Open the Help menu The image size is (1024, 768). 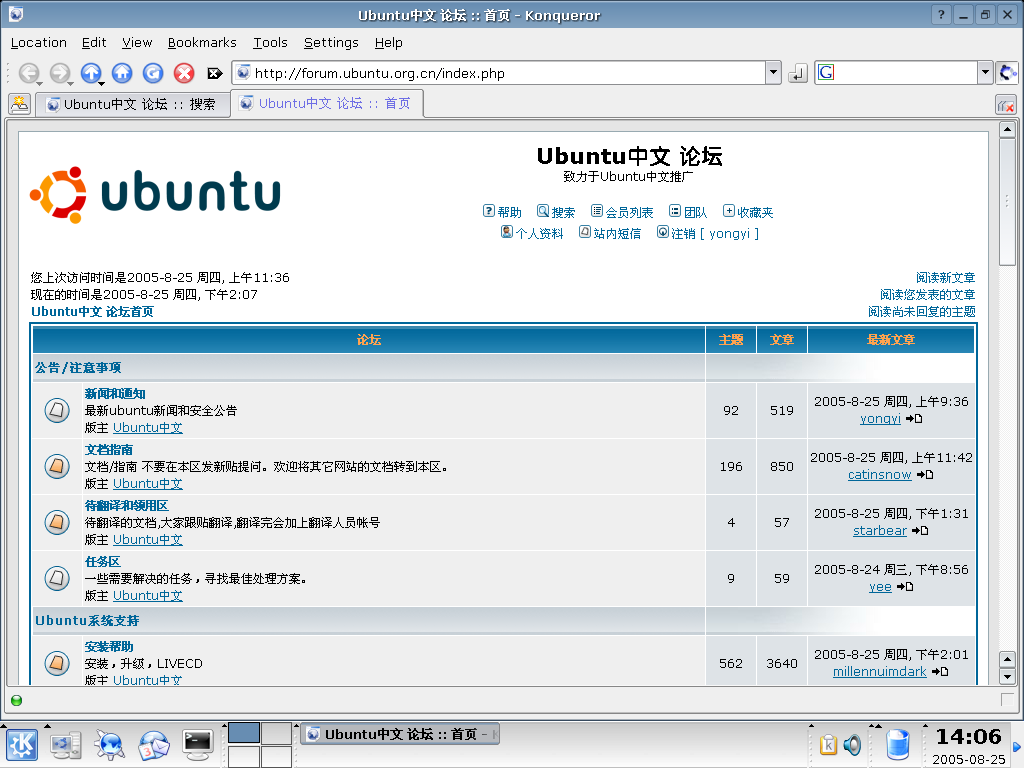click(x=389, y=42)
